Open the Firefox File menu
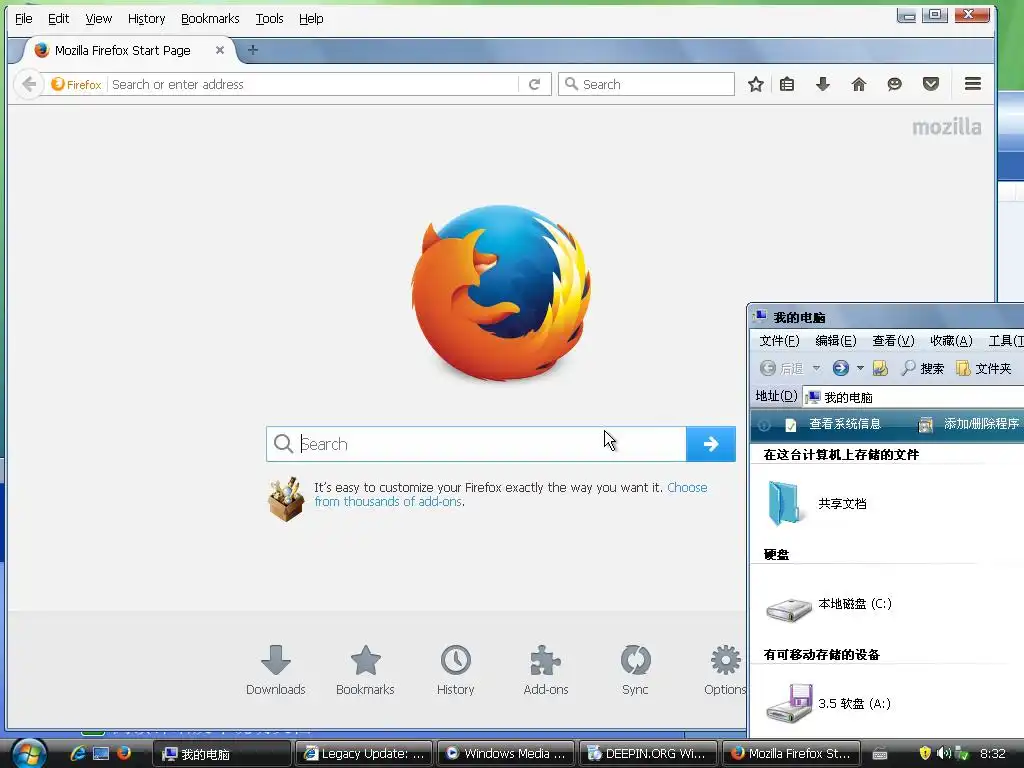 (24, 19)
